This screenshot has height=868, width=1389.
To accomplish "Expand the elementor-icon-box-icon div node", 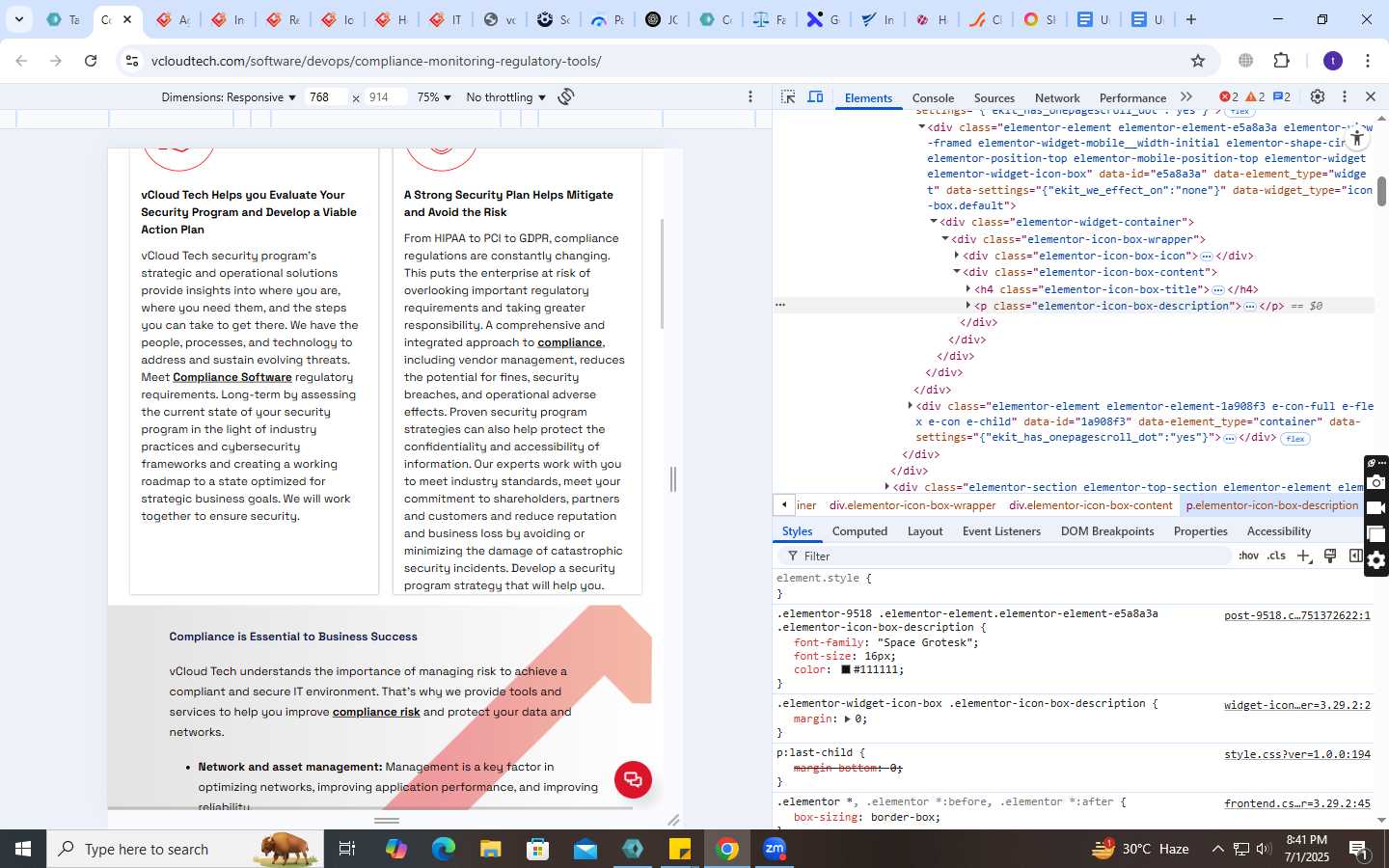I will pos(957,256).
